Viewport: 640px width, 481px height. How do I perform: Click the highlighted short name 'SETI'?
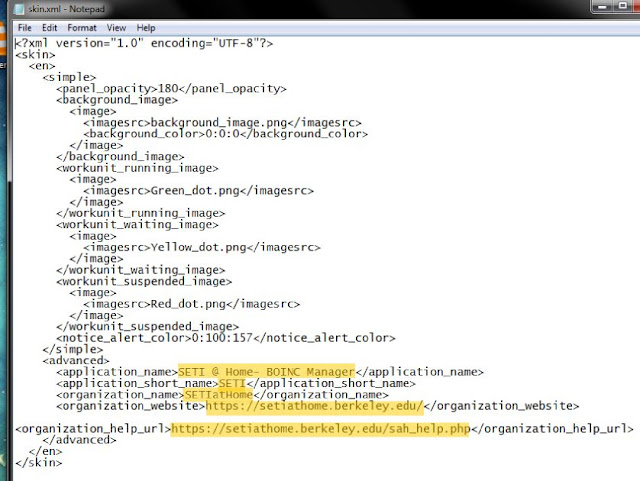232,383
